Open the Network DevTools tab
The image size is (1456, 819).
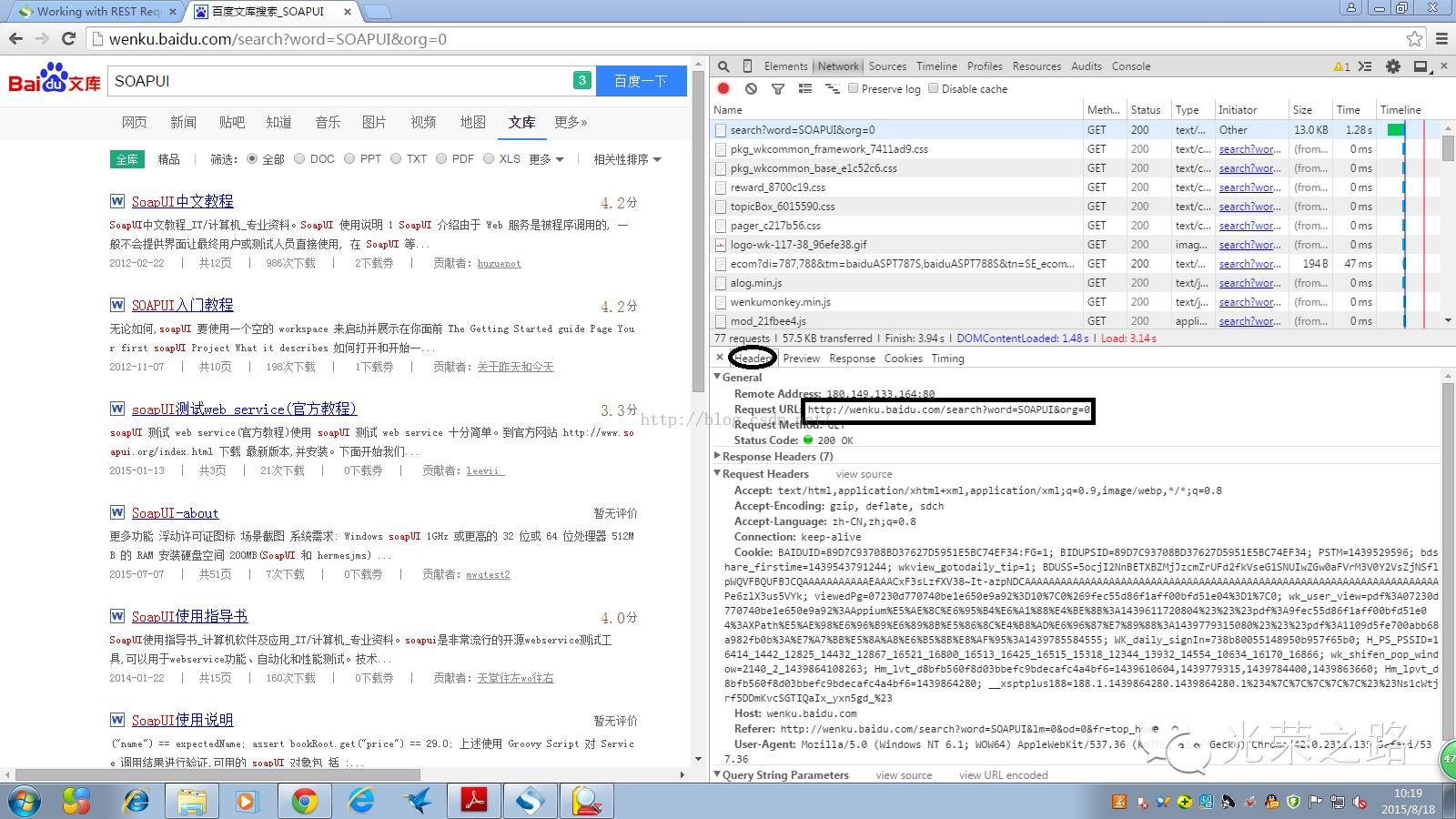coord(838,66)
